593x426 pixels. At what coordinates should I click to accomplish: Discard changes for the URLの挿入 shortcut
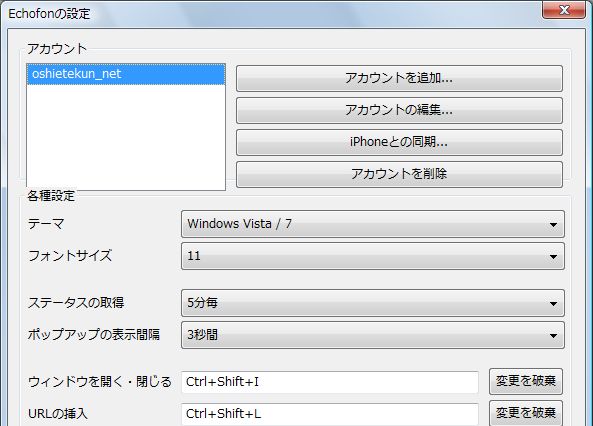(x=526, y=413)
